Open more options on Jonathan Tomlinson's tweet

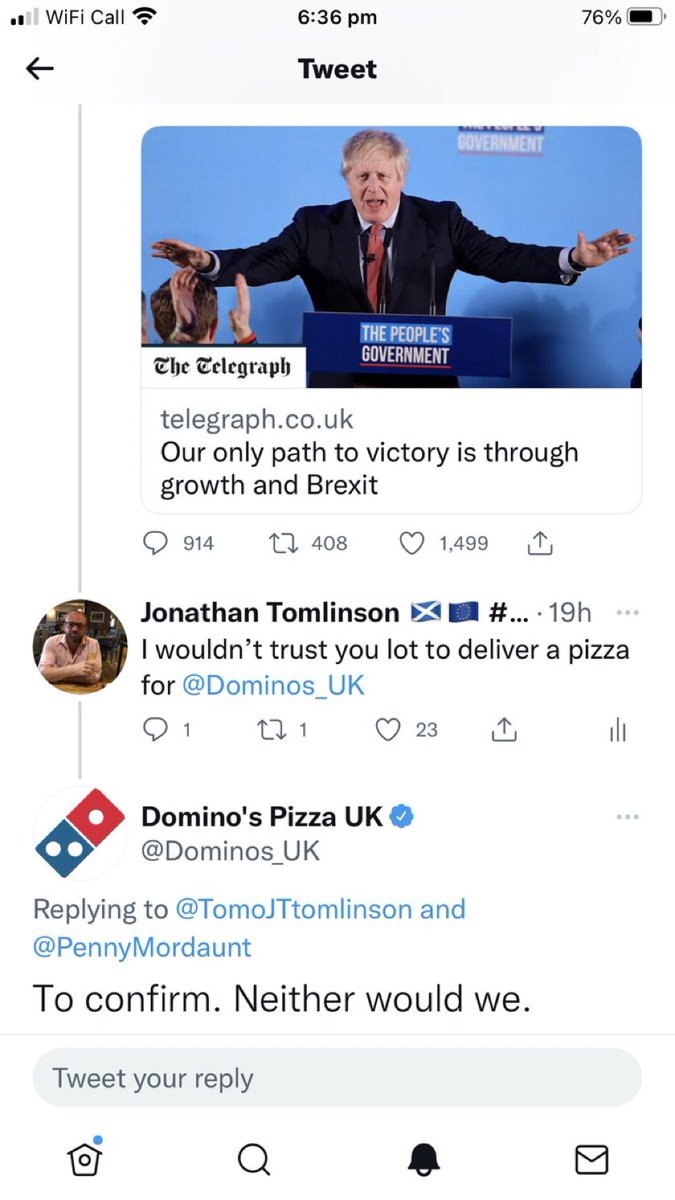[x=627, y=613]
